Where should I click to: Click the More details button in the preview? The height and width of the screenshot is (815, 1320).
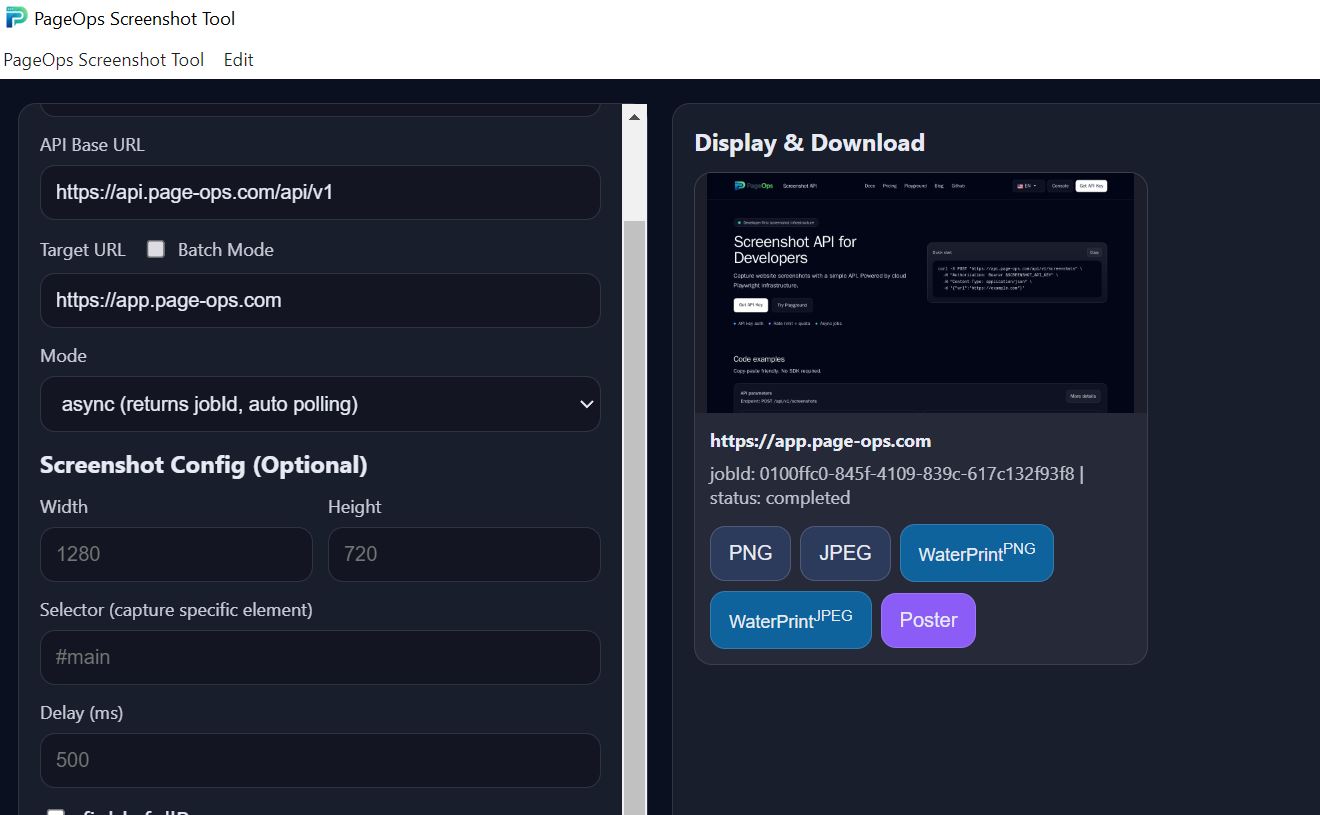point(1083,397)
